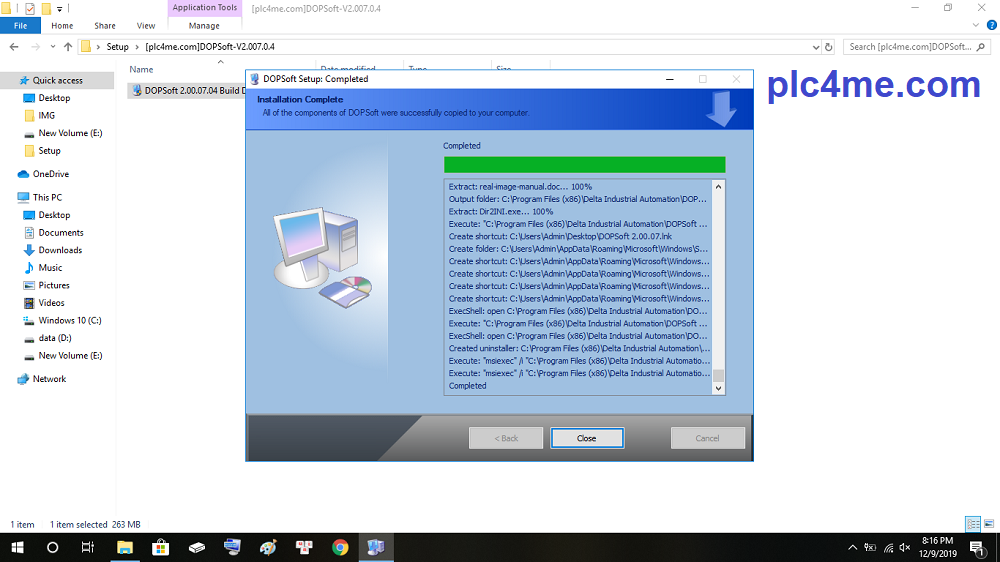The height and width of the screenshot is (562, 1000).
Task: Switch to details view layout icon
Action: coord(973,524)
